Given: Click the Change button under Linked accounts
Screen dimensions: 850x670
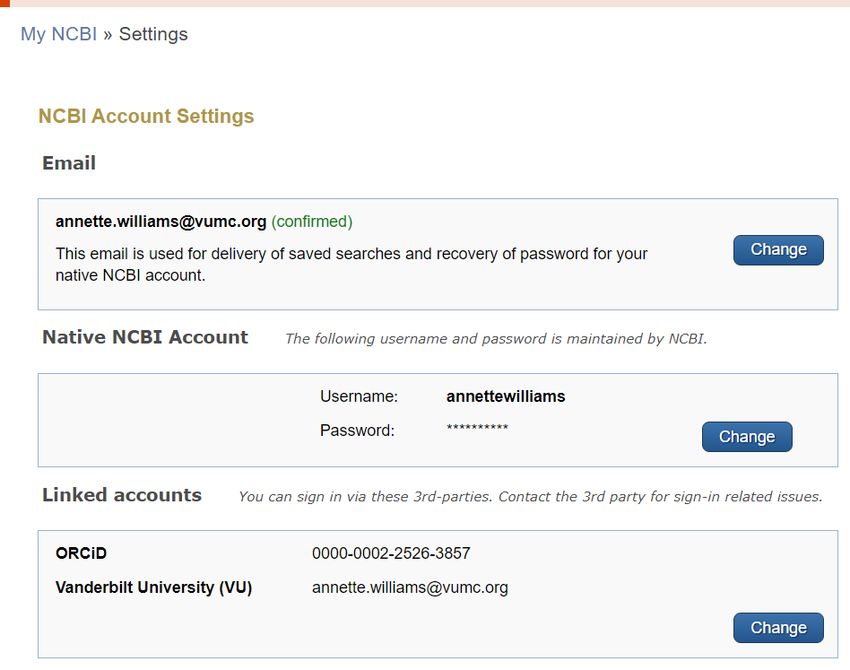Looking at the screenshot, I should tap(778, 628).
